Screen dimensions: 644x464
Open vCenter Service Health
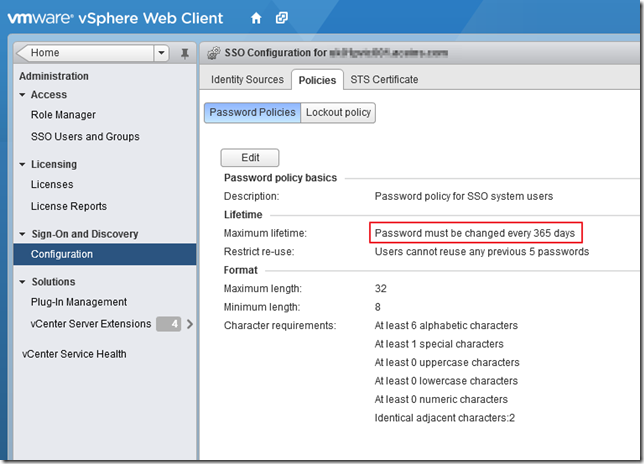(76, 354)
